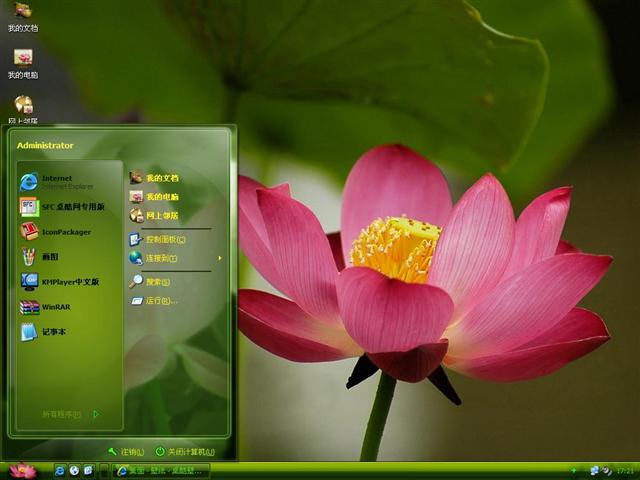Open 我的文档 desktop icon
This screenshot has height=480, width=640.
pos(23,16)
